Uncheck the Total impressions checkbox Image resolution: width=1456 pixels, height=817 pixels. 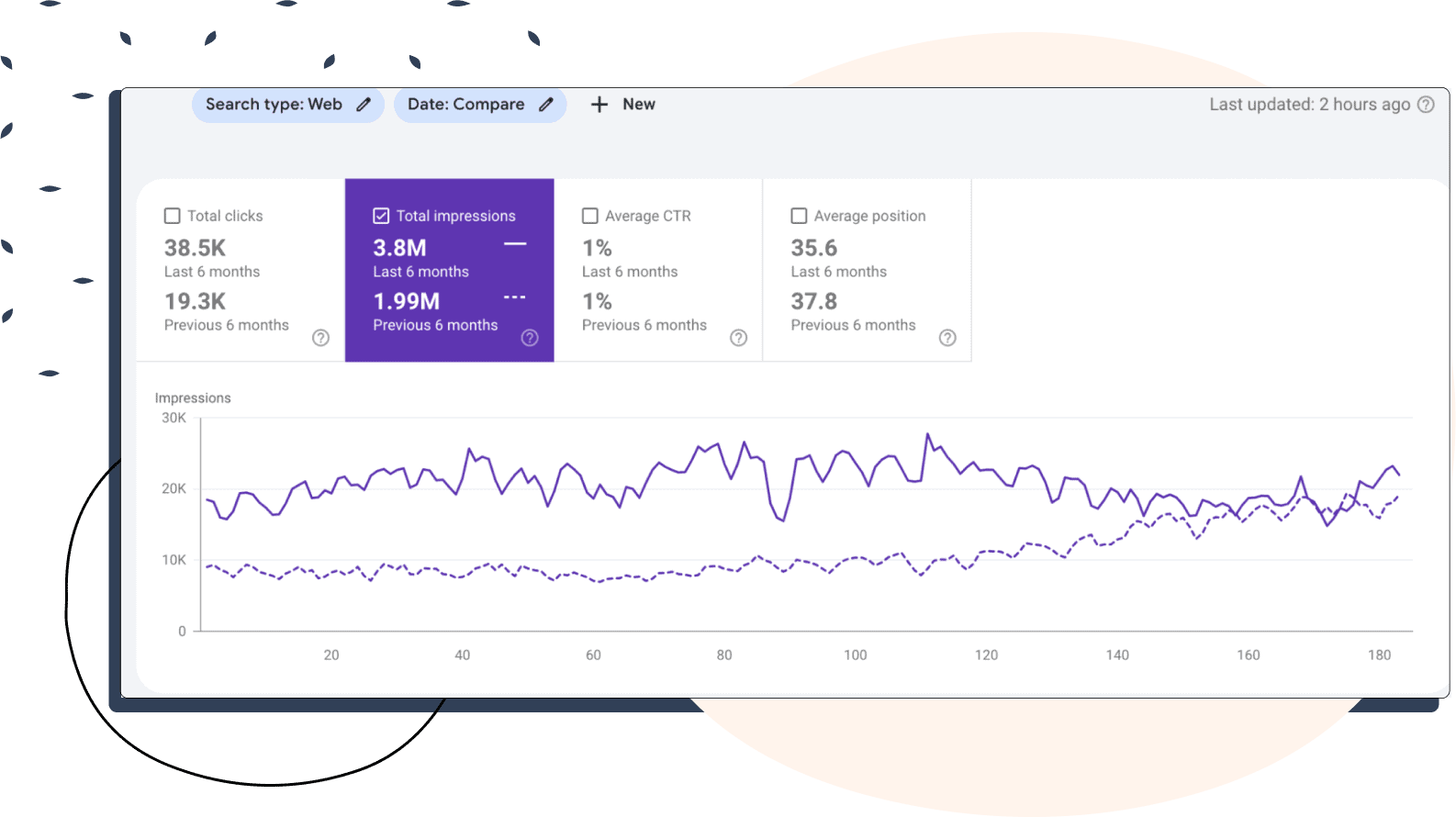[381, 216]
